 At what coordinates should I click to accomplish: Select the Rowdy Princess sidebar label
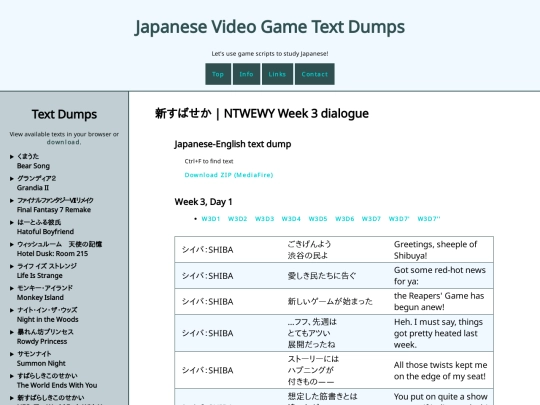click(x=42, y=342)
